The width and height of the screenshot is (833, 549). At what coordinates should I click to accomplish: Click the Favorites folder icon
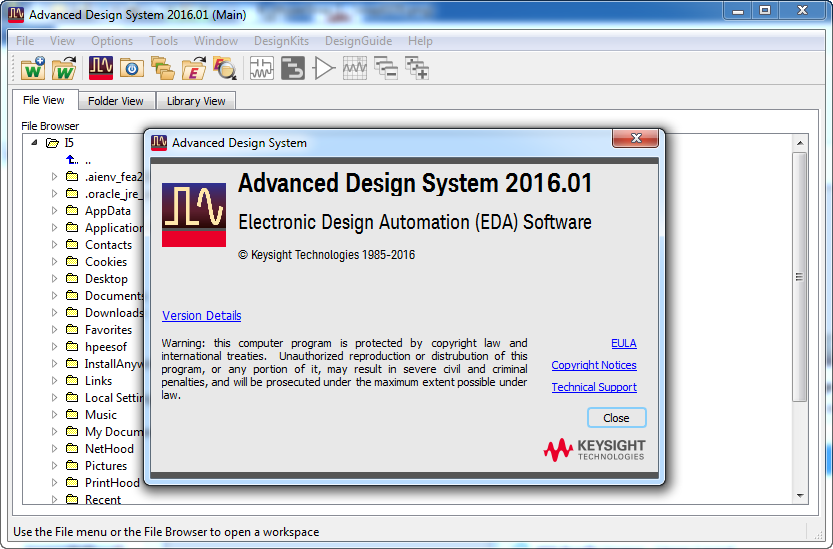72,329
